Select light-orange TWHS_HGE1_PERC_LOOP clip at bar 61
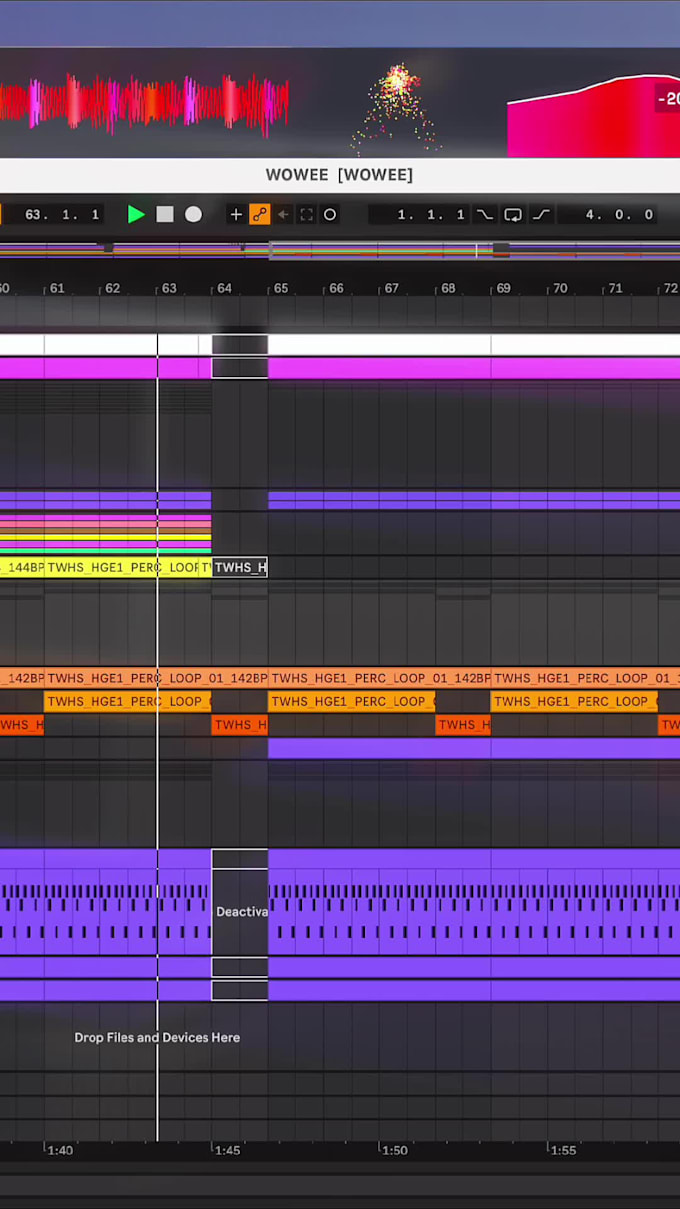 click(x=128, y=701)
